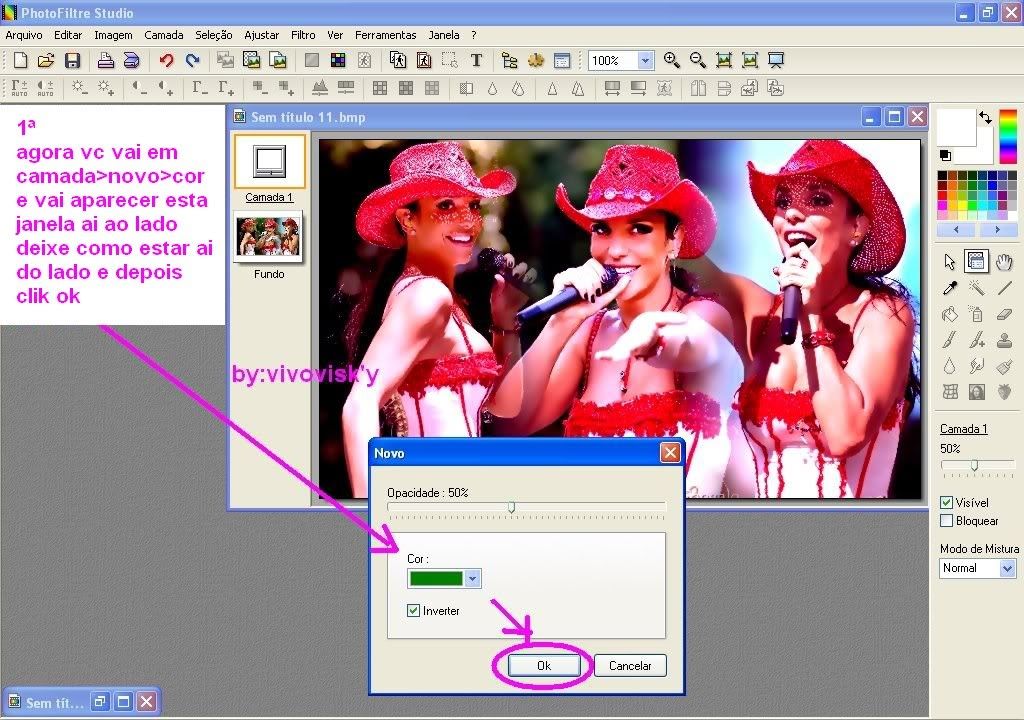Select the Text tool icon

click(x=476, y=61)
